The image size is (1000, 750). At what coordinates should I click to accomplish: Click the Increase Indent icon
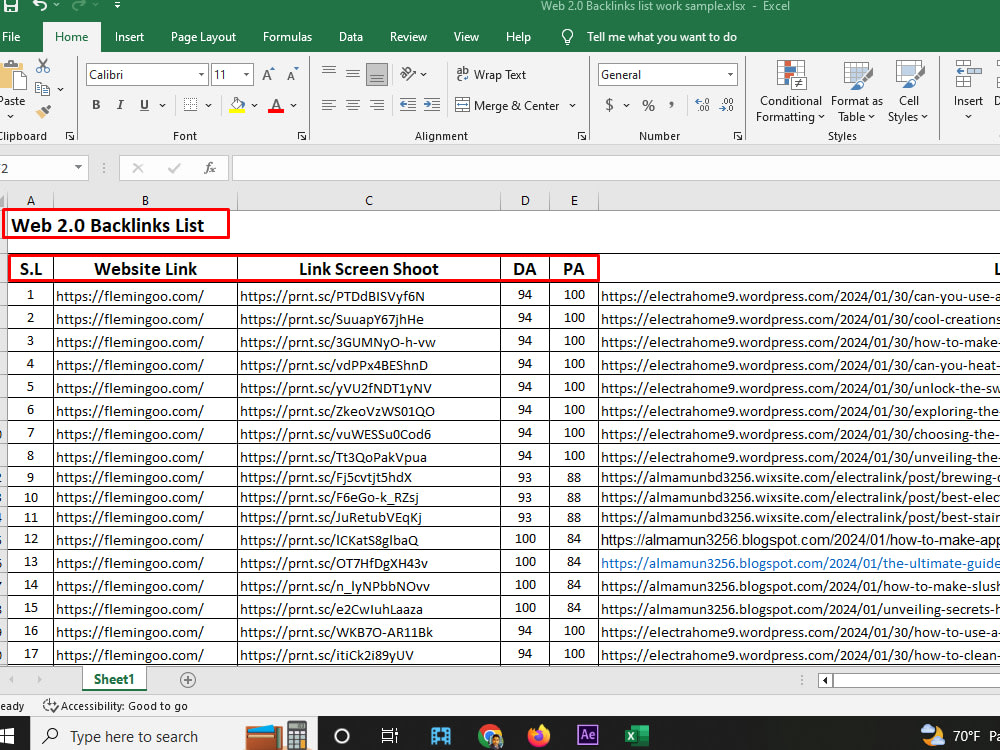pos(432,105)
